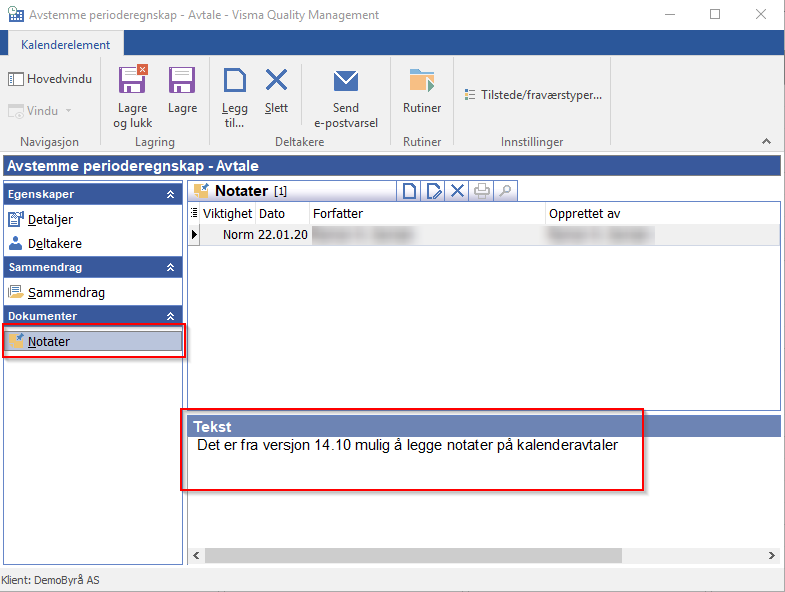Open Tilstede/fraværstyper settings
The image size is (785, 592).
(x=533, y=95)
